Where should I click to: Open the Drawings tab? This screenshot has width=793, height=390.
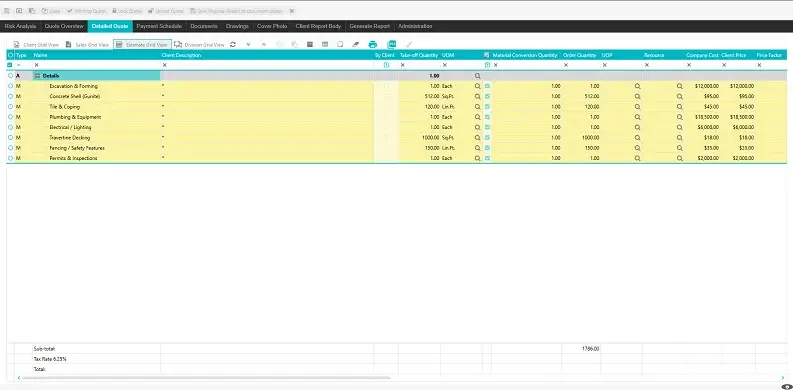point(237,26)
